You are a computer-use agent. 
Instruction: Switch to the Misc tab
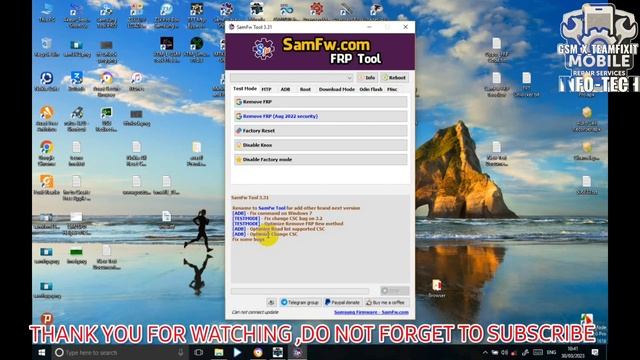click(x=392, y=89)
